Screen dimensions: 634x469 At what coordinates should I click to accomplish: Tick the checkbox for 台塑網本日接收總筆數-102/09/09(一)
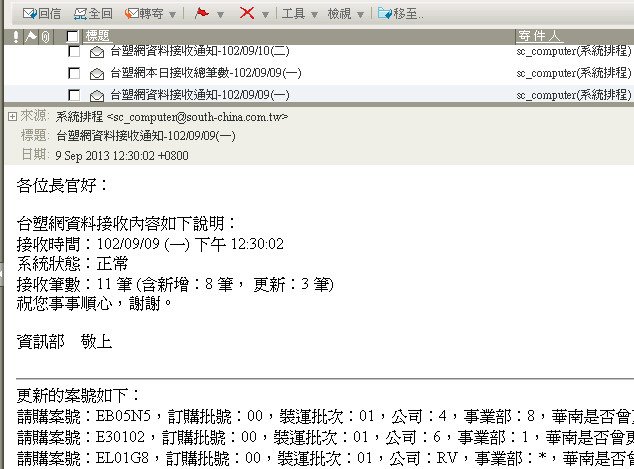tap(73, 73)
